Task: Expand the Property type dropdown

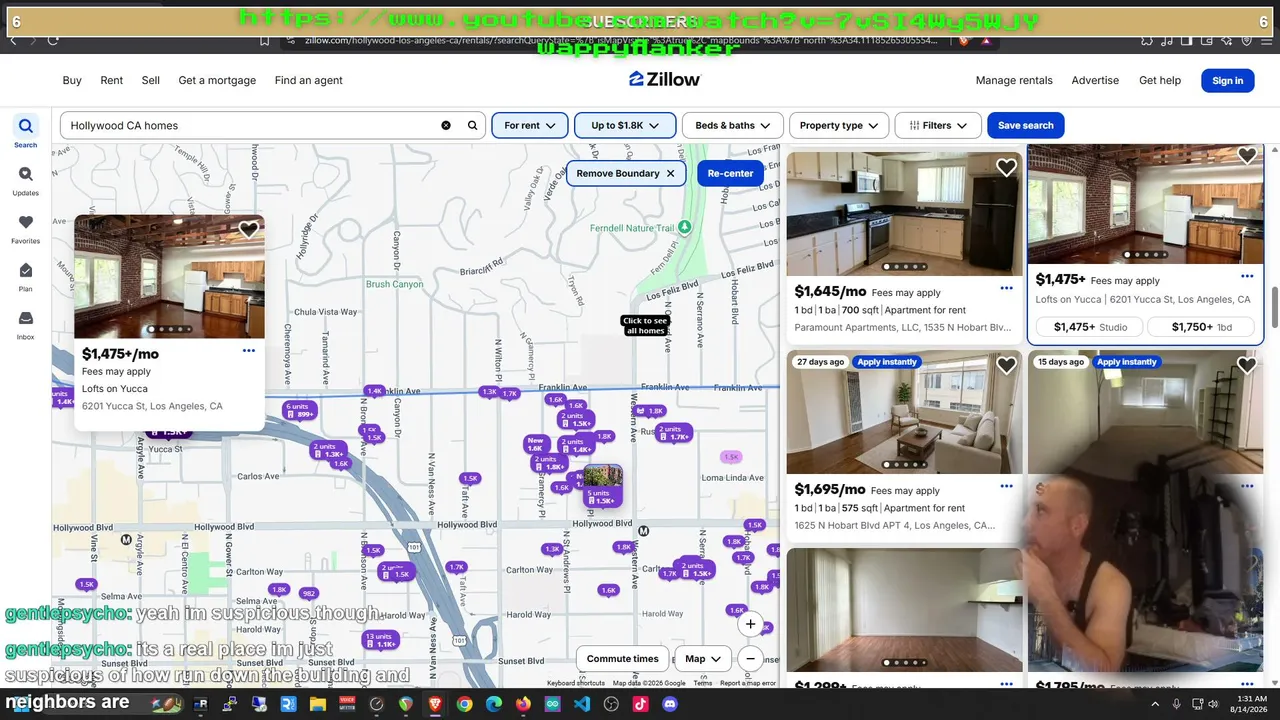Action: [x=839, y=125]
